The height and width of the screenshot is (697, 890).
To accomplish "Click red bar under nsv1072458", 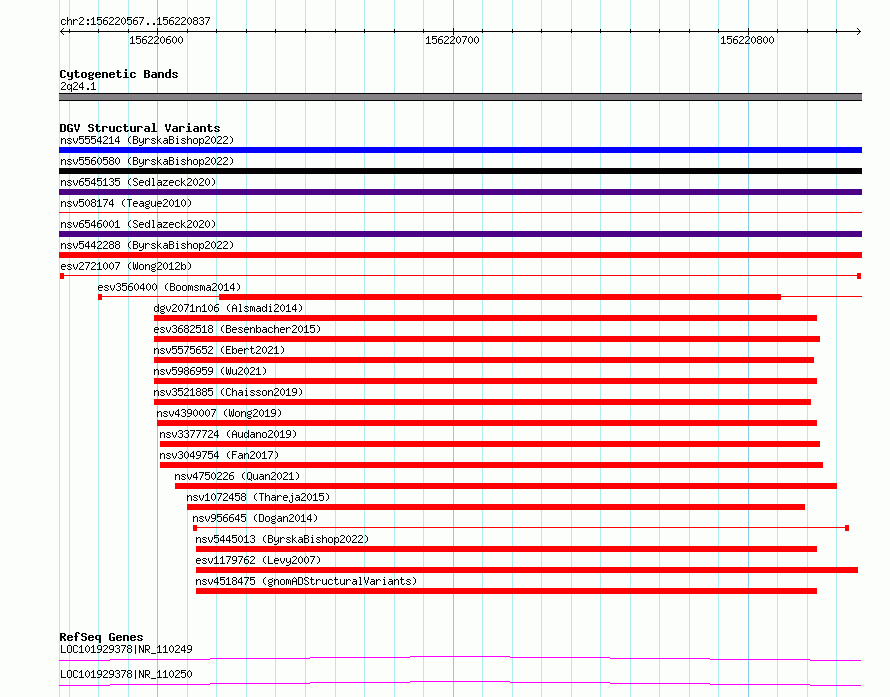I will [496, 507].
